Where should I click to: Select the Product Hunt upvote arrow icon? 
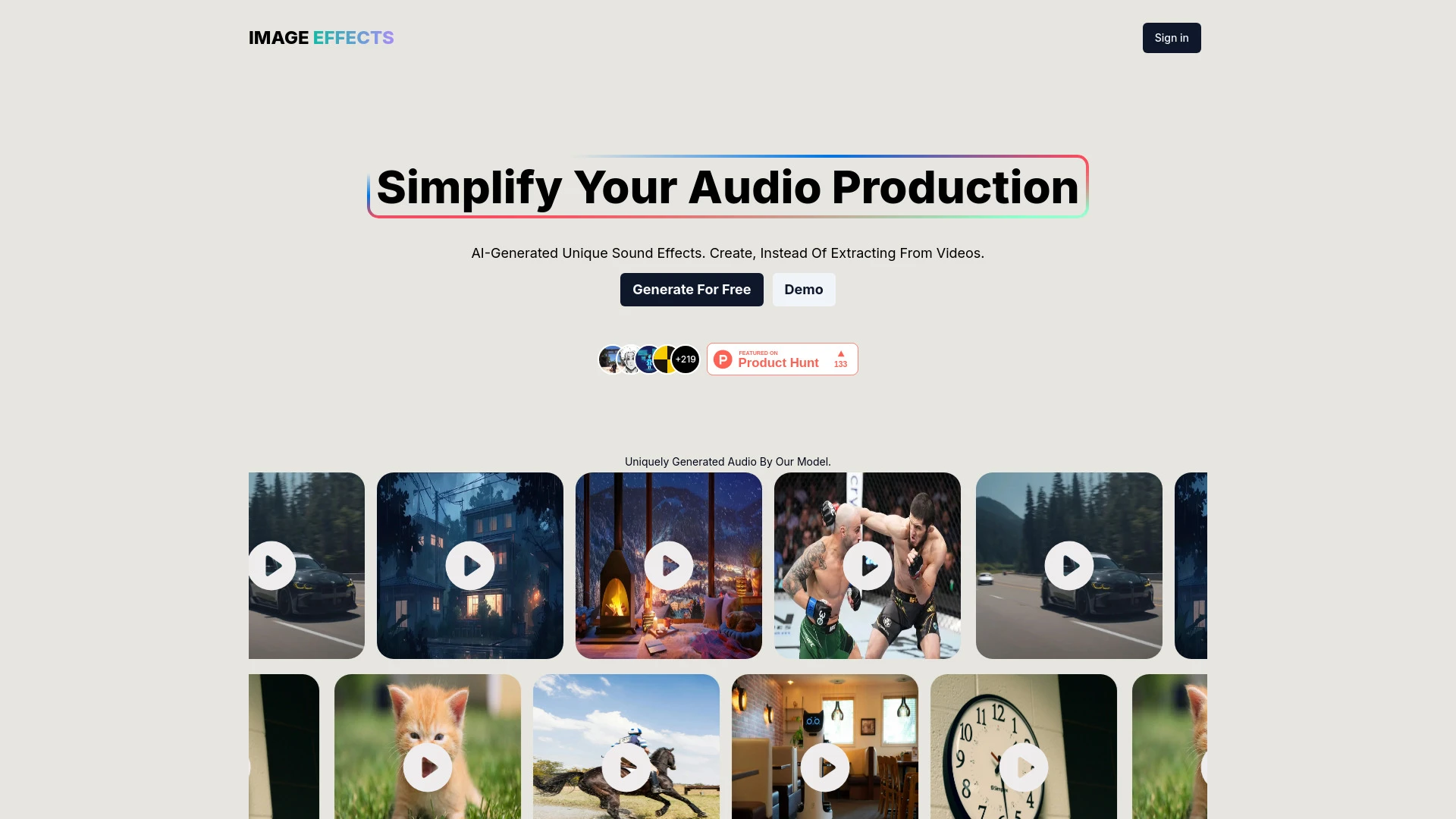click(841, 353)
